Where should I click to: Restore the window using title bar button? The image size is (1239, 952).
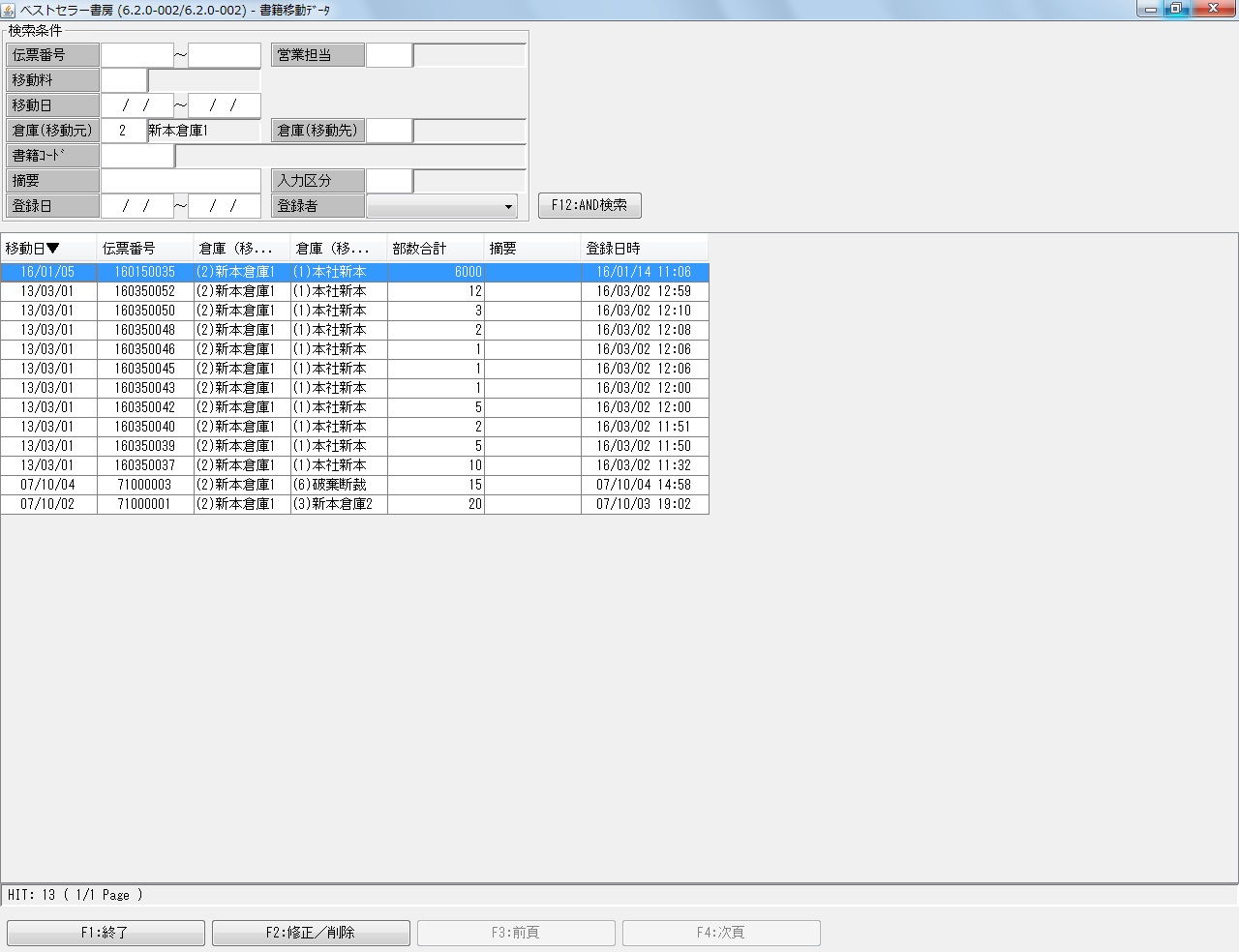coord(1175,9)
